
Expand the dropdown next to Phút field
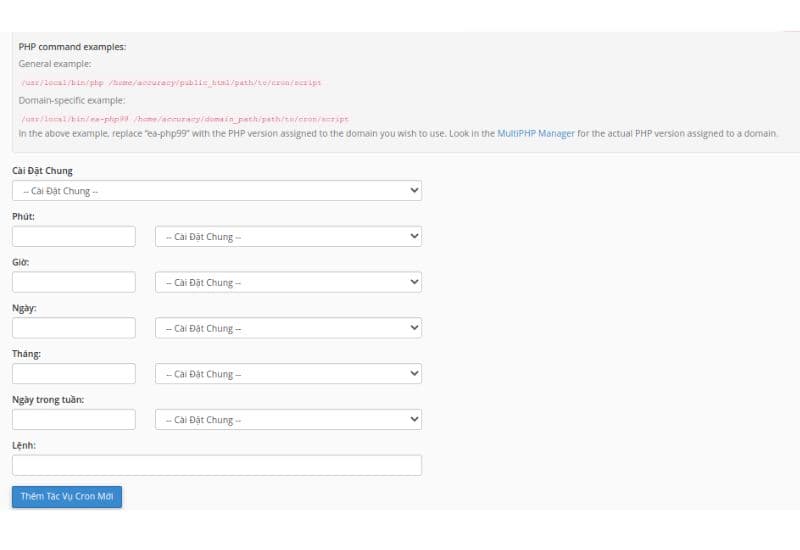click(x=288, y=236)
